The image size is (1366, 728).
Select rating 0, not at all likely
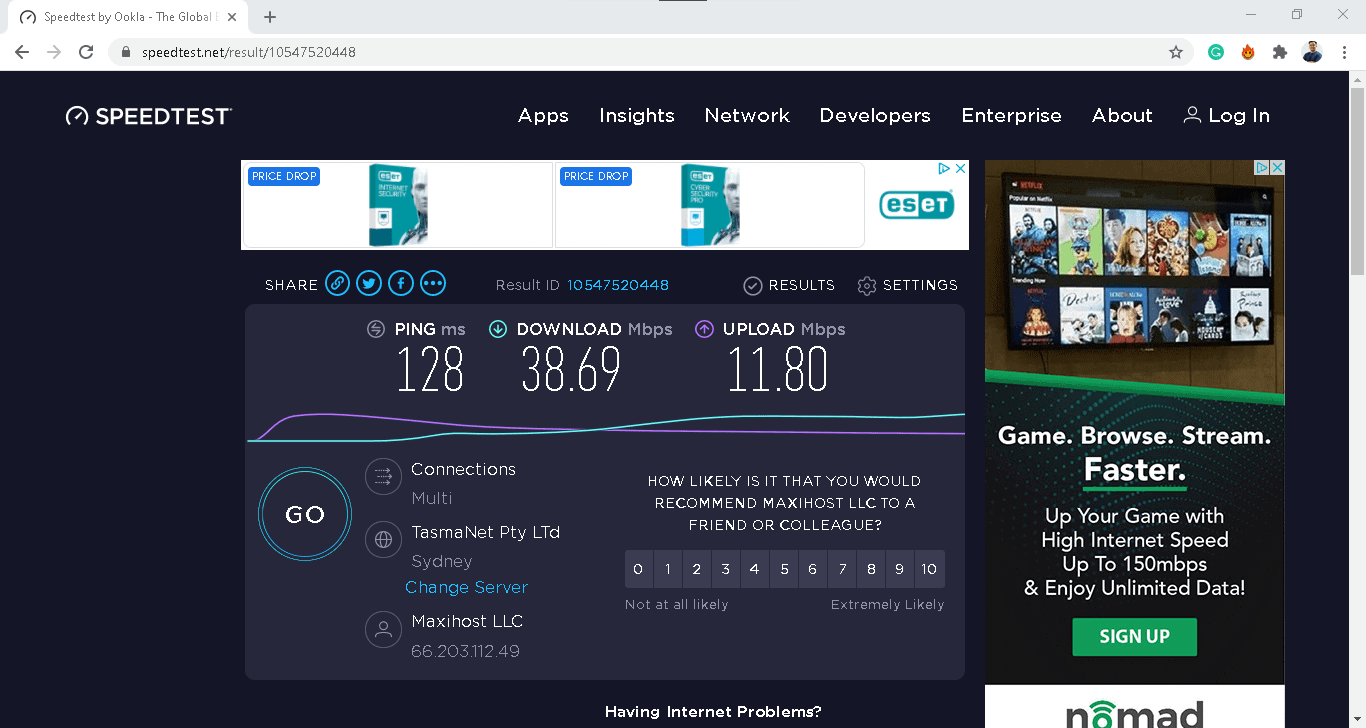click(638, 568)
